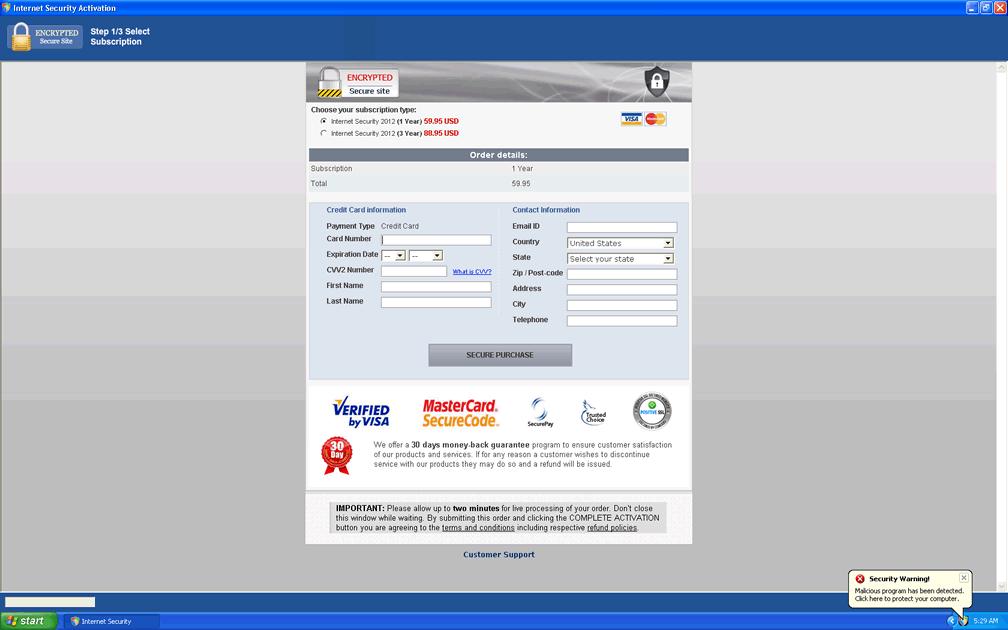The height and width of the screenshot is (630, 1008).
Task: Follow the terms and conditions link
Action: tap(478, 527)
